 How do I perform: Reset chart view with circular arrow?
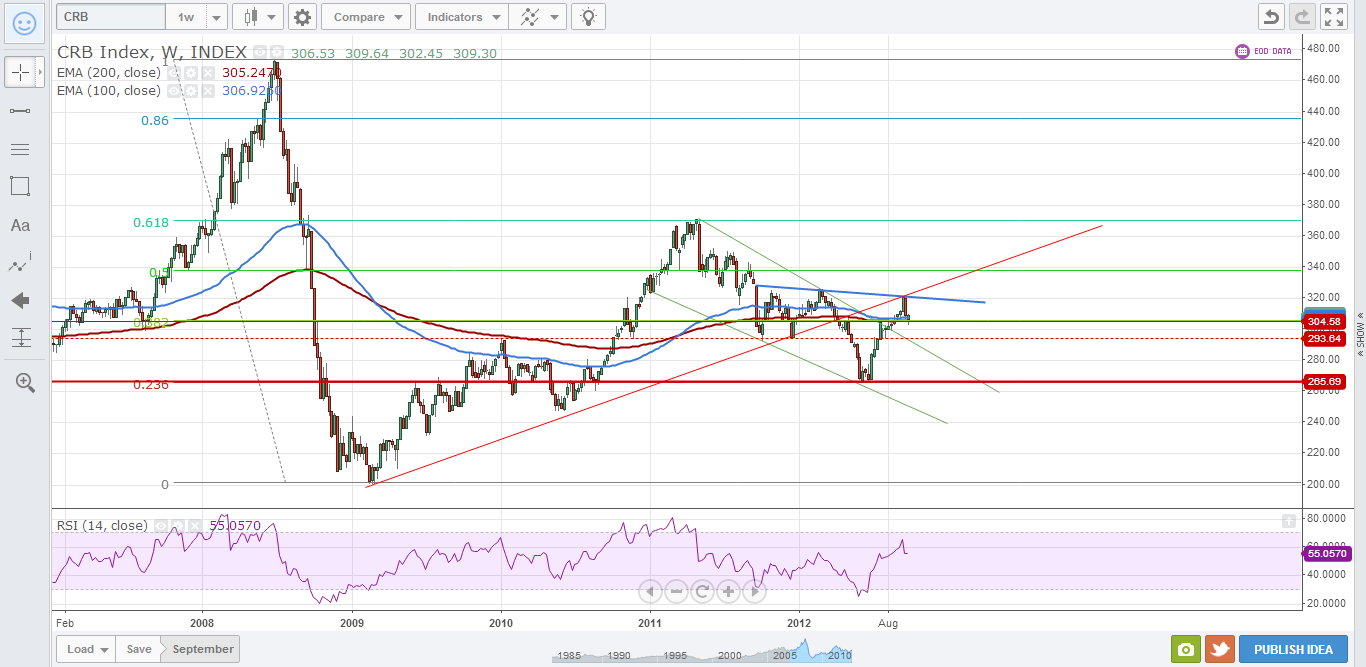tap(702, 591)
